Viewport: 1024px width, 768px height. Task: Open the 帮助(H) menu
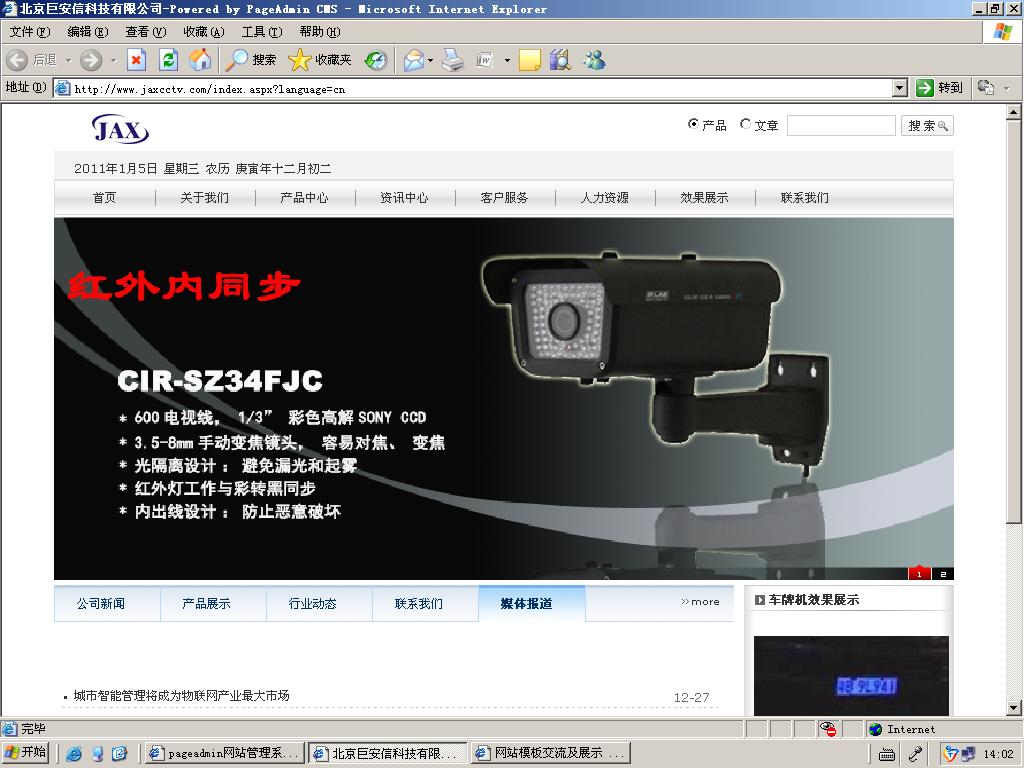click(320, 31)
